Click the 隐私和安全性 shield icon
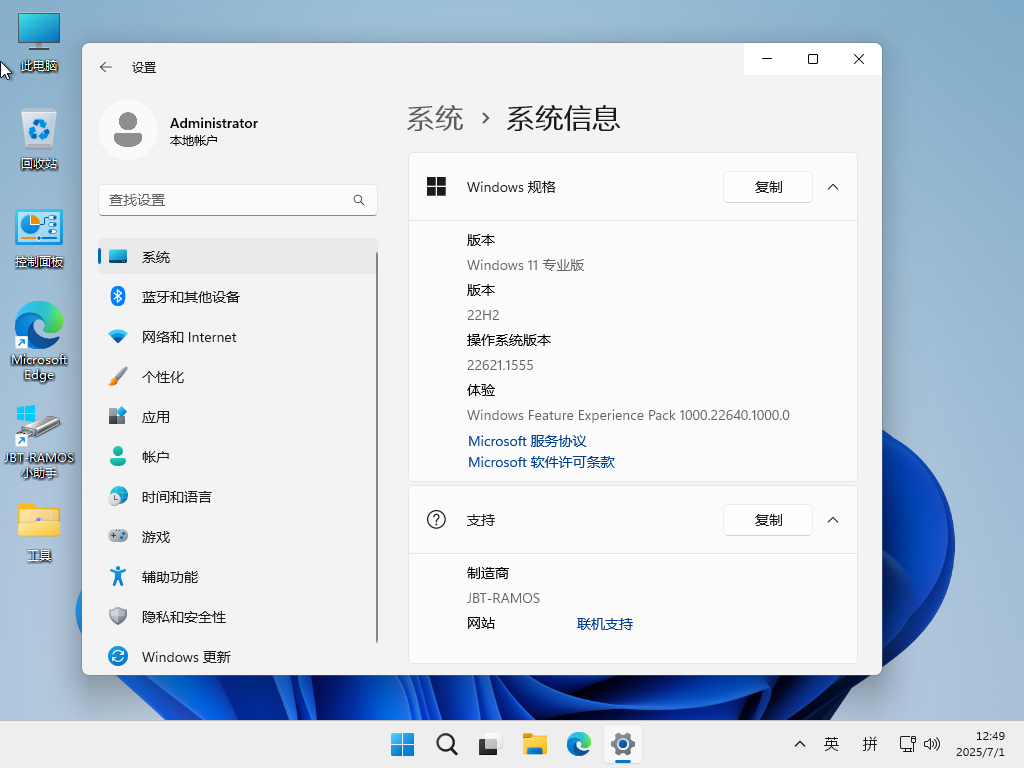The height and width of the screenshot is (768, 1024). pos(118,616)
